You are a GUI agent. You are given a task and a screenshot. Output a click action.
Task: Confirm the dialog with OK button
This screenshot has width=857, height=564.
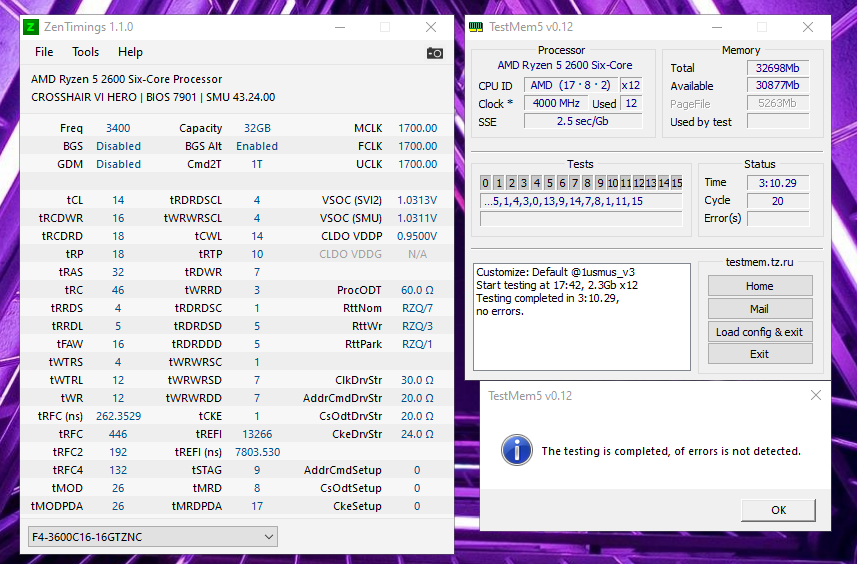tap(778, 510)
